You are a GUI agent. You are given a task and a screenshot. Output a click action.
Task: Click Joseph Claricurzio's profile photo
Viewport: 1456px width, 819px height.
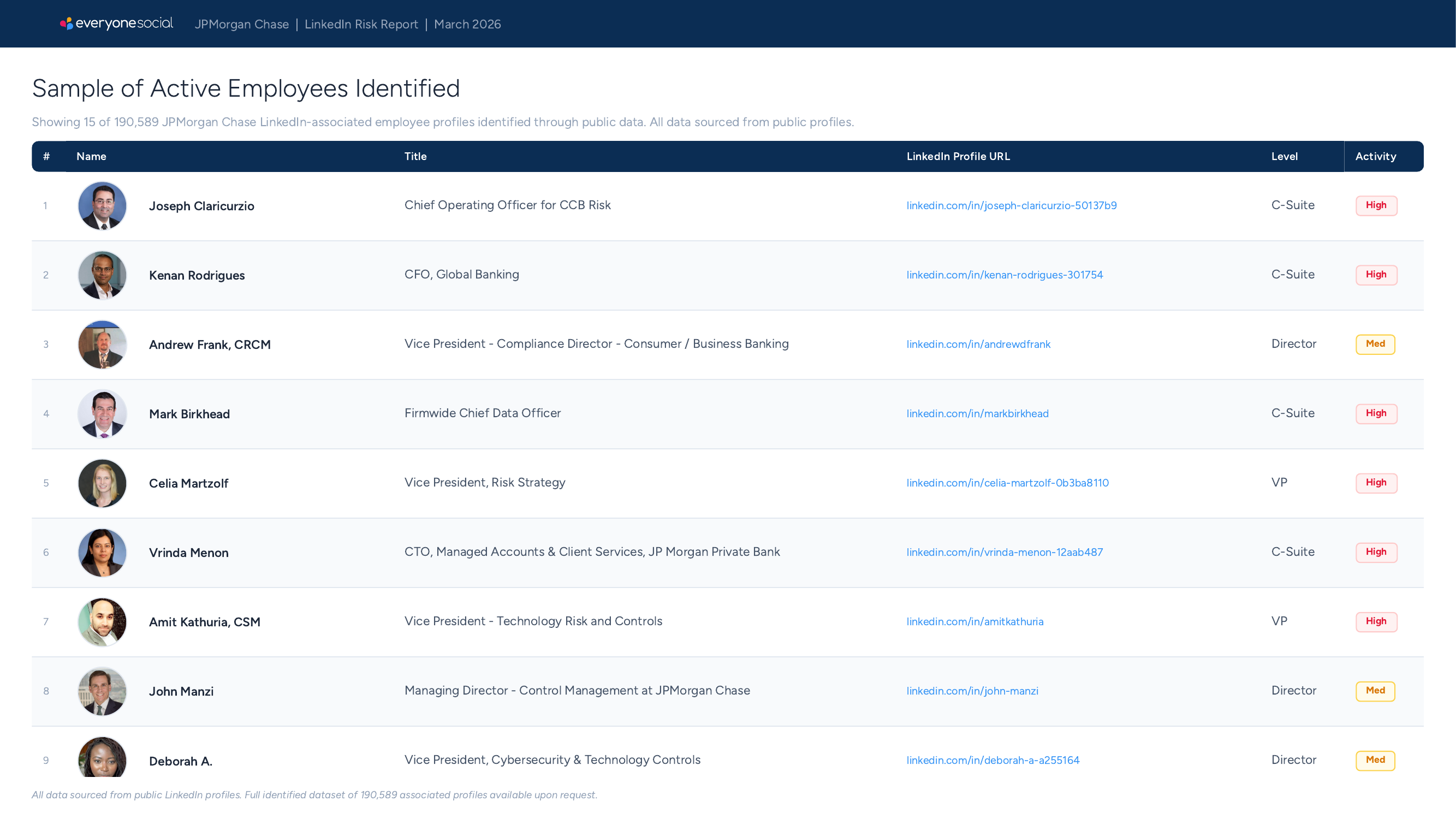coord(102,206)
